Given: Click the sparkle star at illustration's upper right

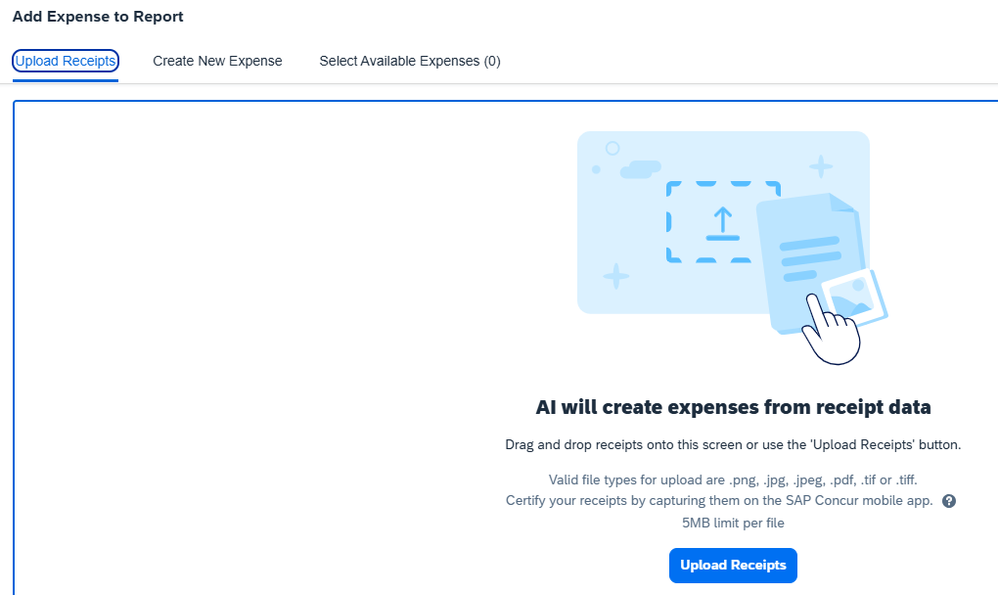Looking at the screenshot, I should click(820, 167).
